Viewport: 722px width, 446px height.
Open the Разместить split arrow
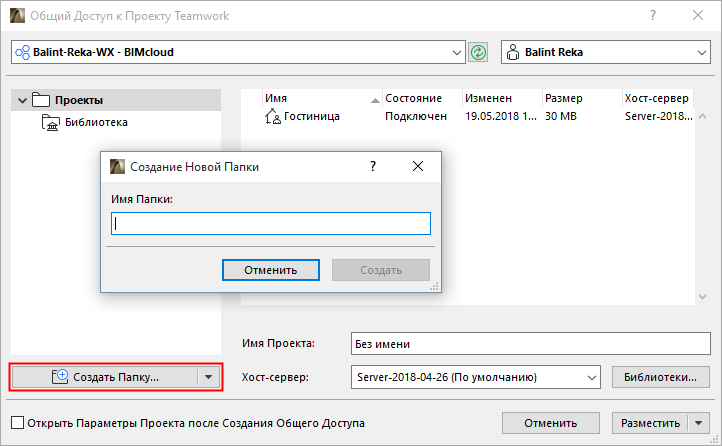tap(699, 423)
